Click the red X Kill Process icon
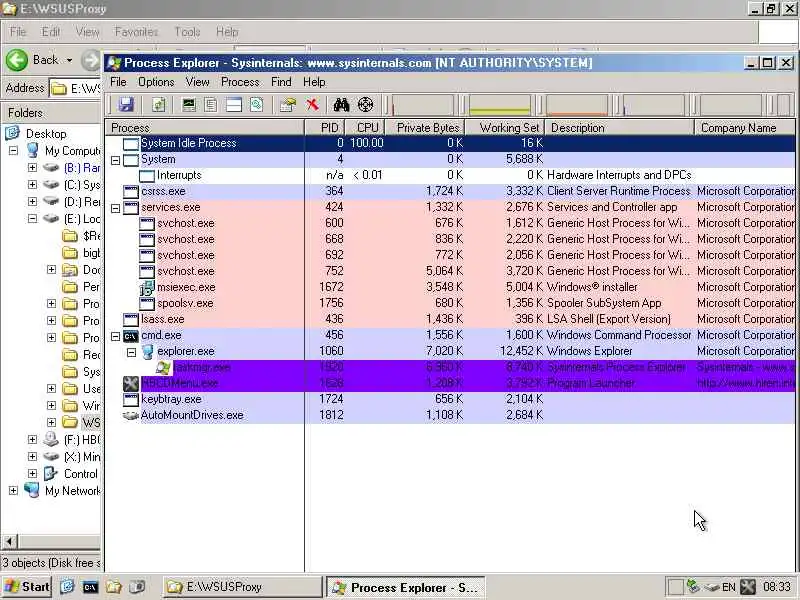This screenshot has width=800, height=600. pyautogui.click(x=312, y=105)
